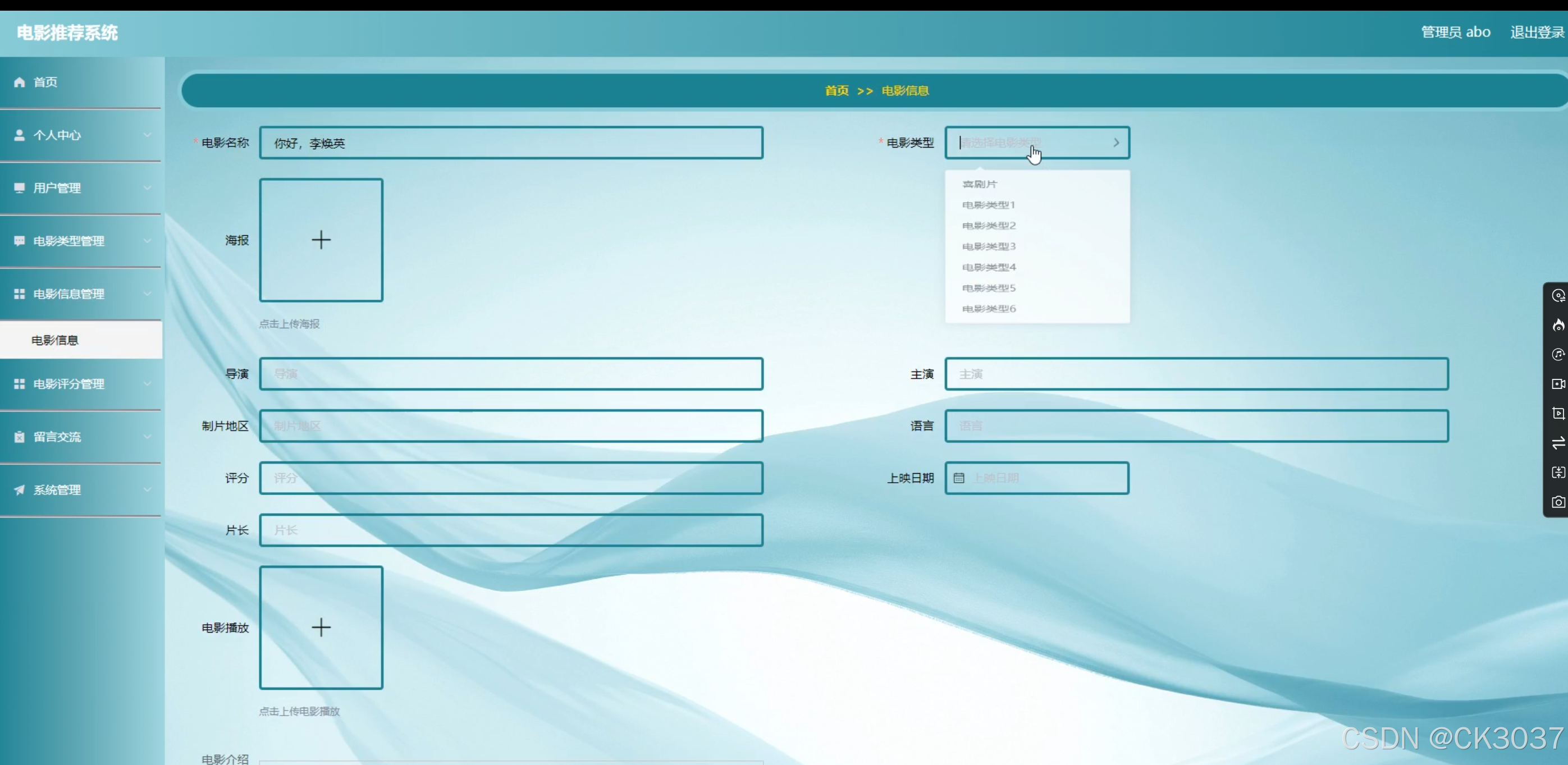
Task: Click into the 主演 input field
Action: click(1196, 374)
